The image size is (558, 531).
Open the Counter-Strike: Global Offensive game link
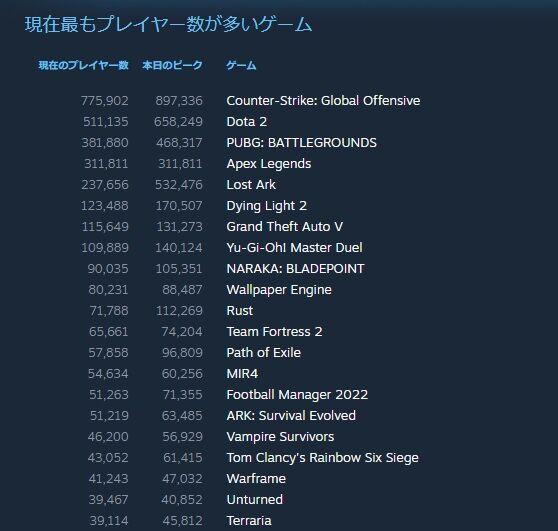tap(323, 101)
